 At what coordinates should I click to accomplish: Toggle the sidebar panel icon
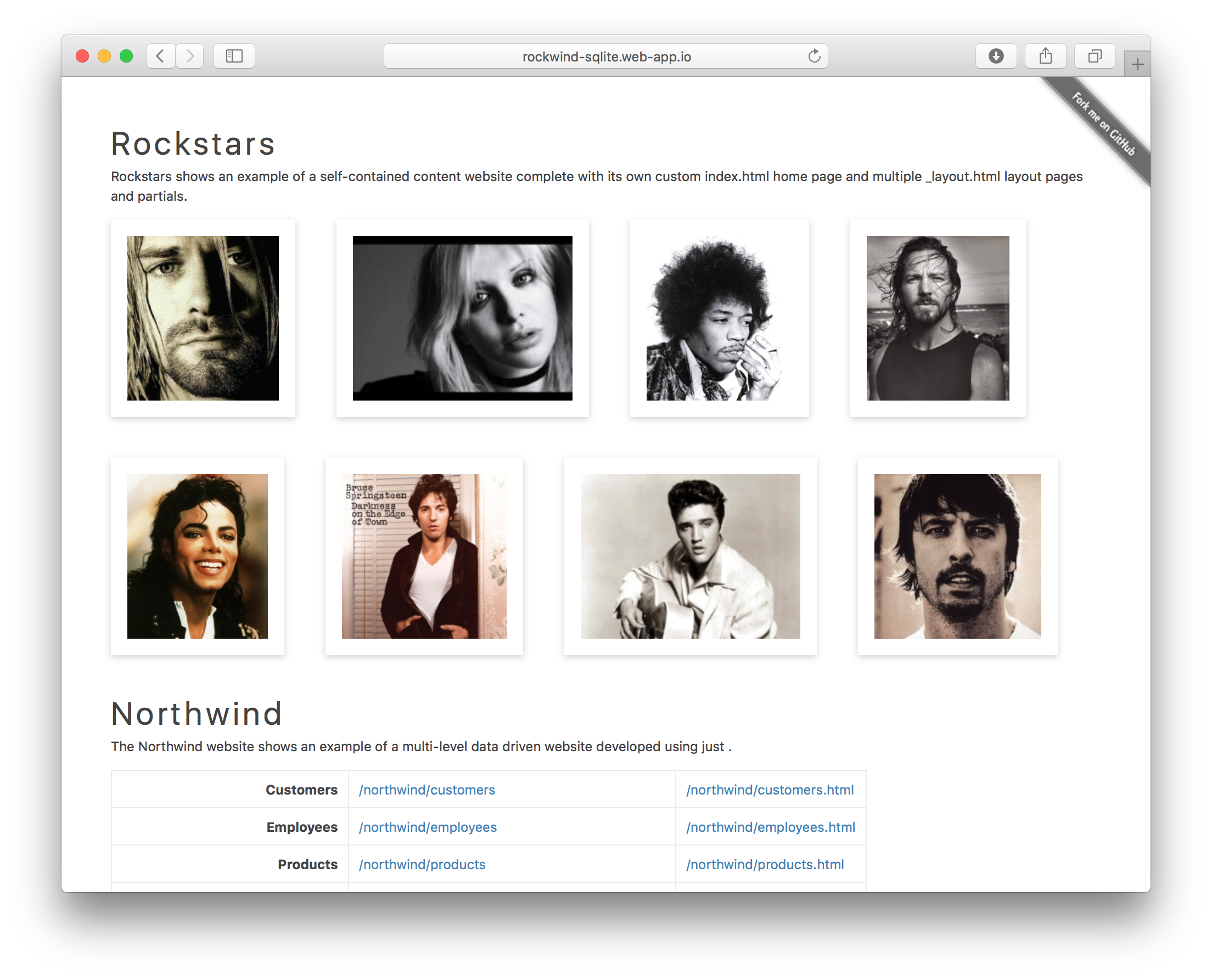[234, 56]
